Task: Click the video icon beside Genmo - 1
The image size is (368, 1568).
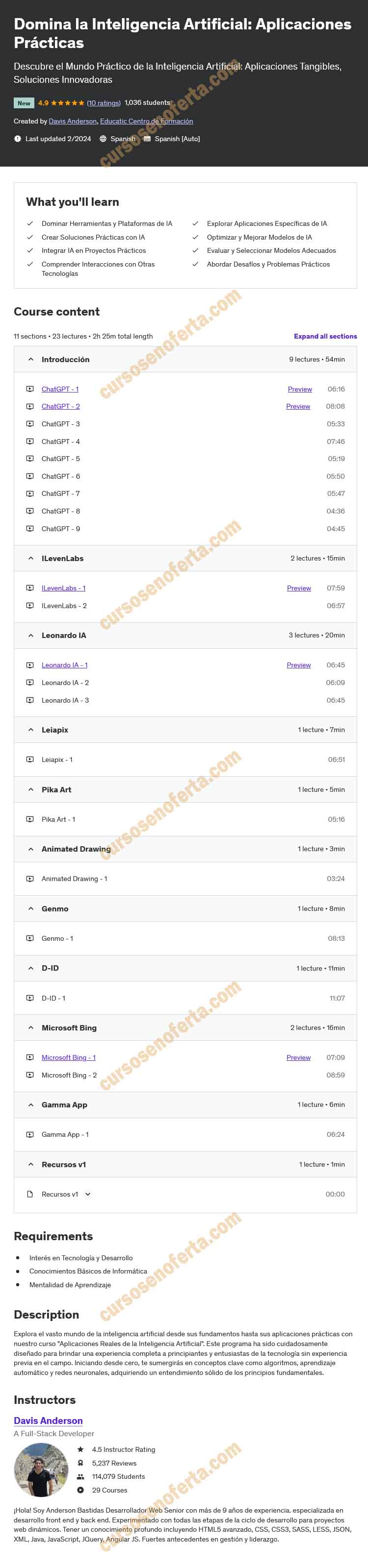Action: click(30, 939)
